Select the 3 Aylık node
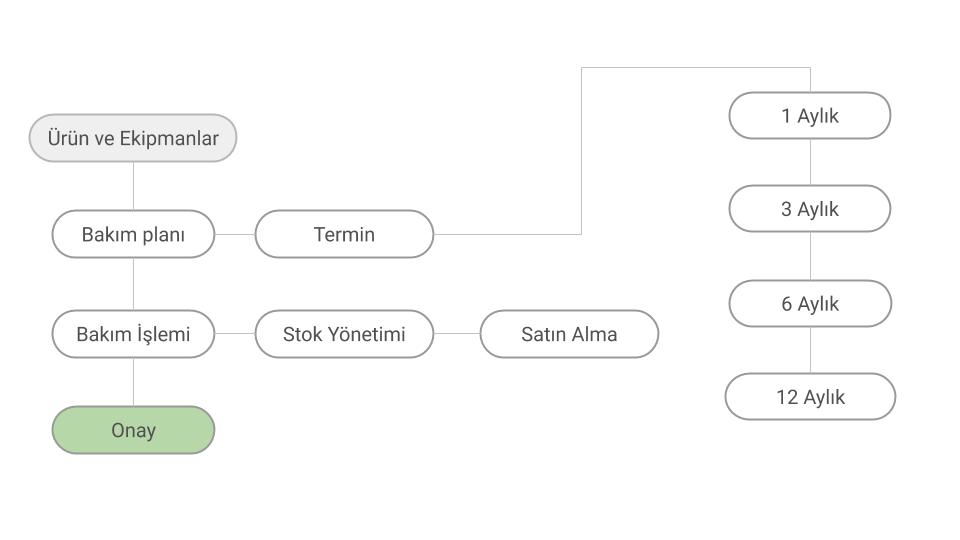The image size is (960, 540). 810,209
